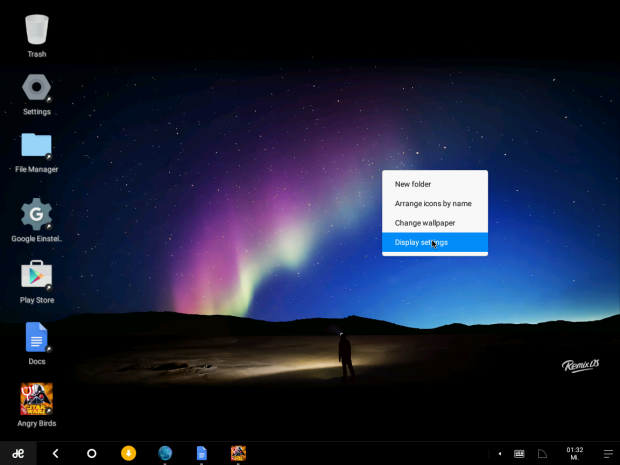This screenshot has height=465, width=620.
Task: Switch to Docs app in taskbar
Action: (202, 453)
